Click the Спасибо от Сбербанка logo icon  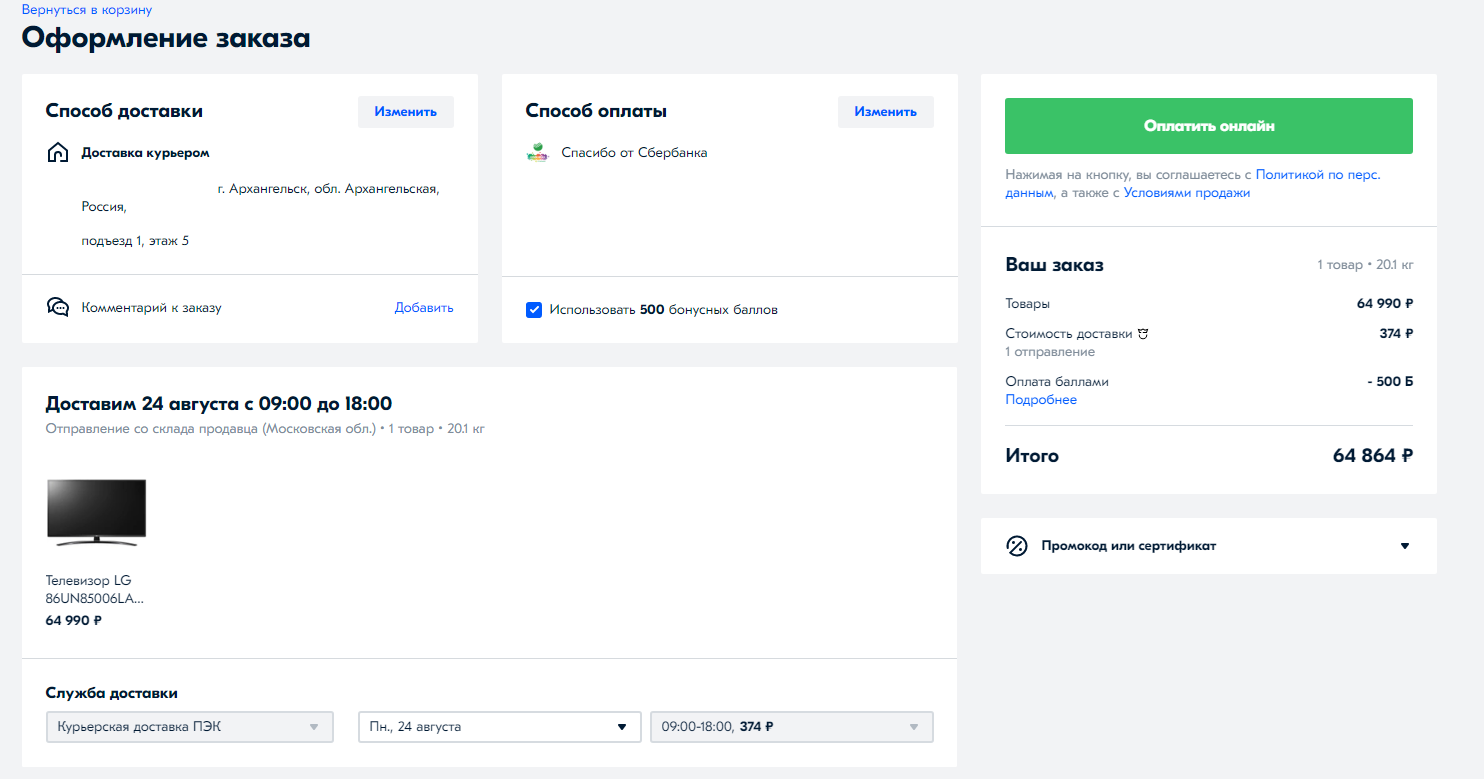(x=538, y=153)
